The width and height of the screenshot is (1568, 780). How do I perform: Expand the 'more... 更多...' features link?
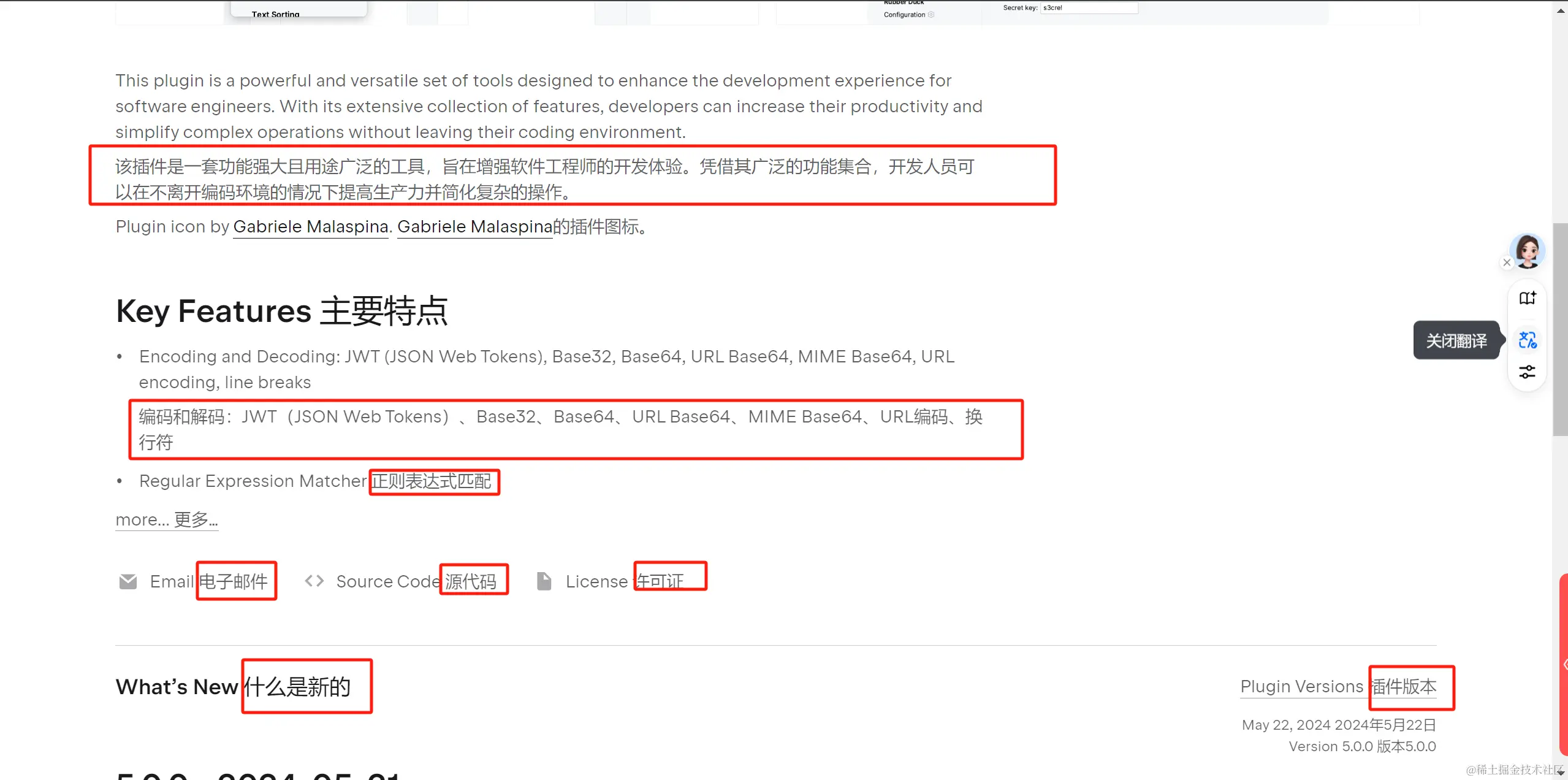tap(167, 519)
